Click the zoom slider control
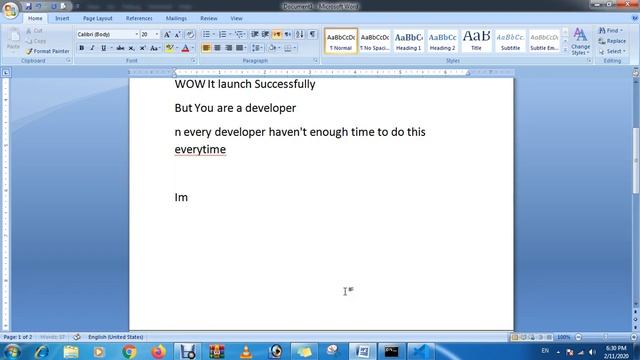Image resolution: width=640 pixels, height=360 pixels. click(606, 337)
